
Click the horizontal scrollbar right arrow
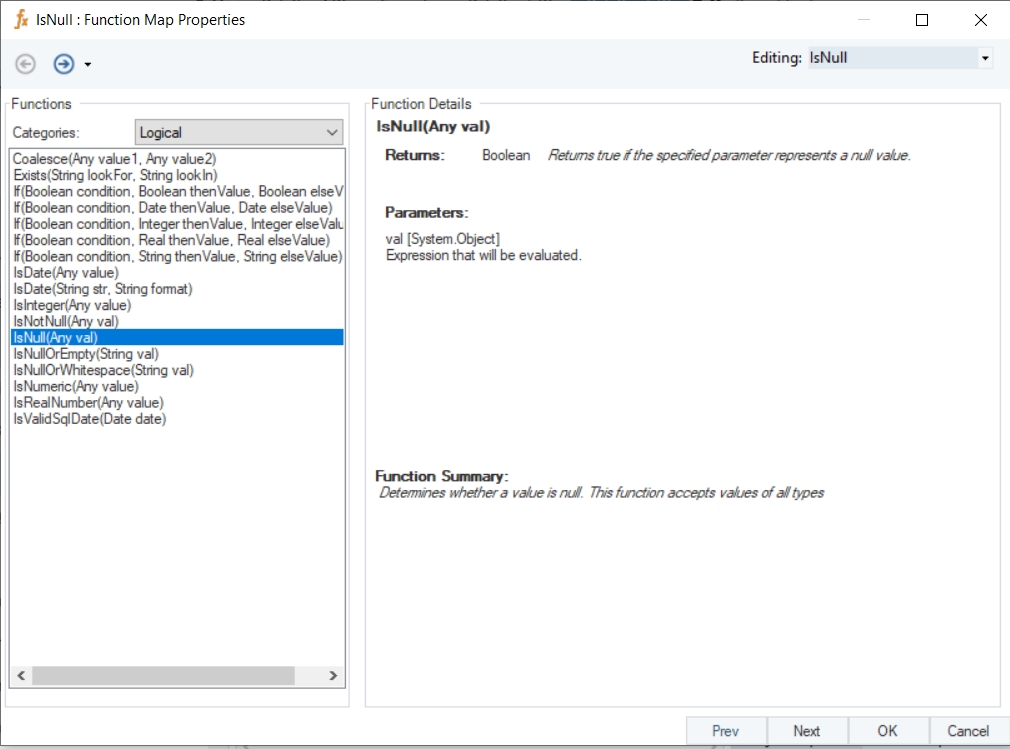pyautogui.click(x=334, y=677)
